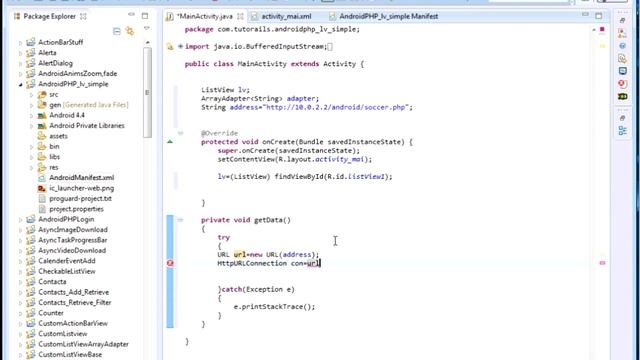Minimize the Package Explorer view
This screenshot has width=640, height=360.
[131, 15]
